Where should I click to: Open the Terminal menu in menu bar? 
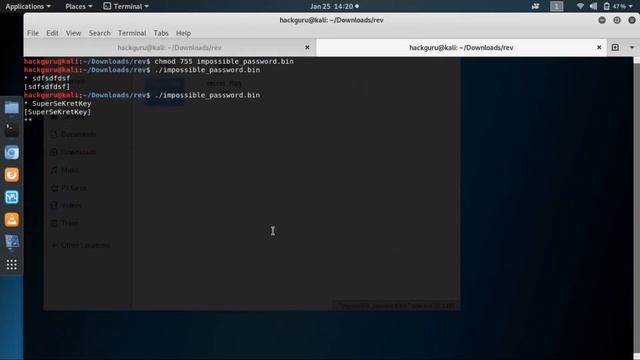point(132,33)
